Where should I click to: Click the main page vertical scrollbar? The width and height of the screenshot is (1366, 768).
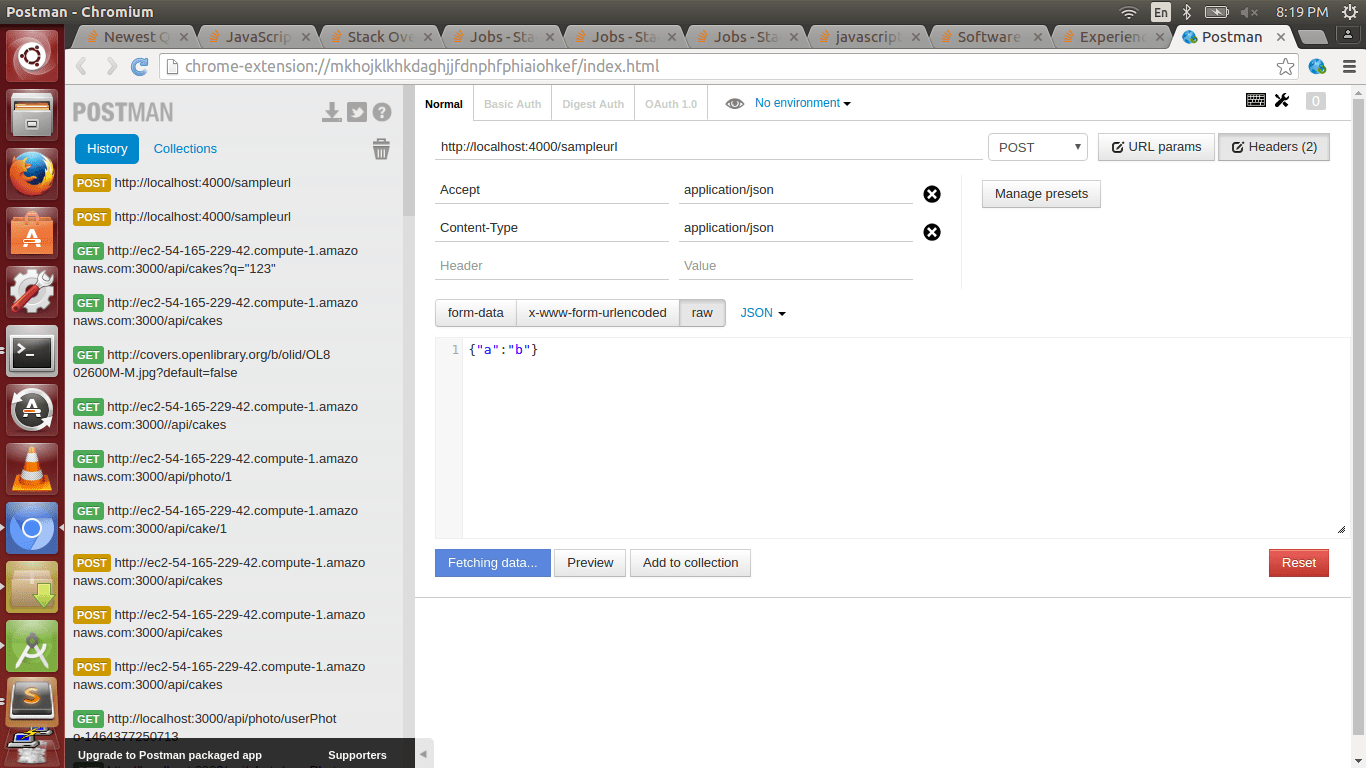[x=1358, y=418]
